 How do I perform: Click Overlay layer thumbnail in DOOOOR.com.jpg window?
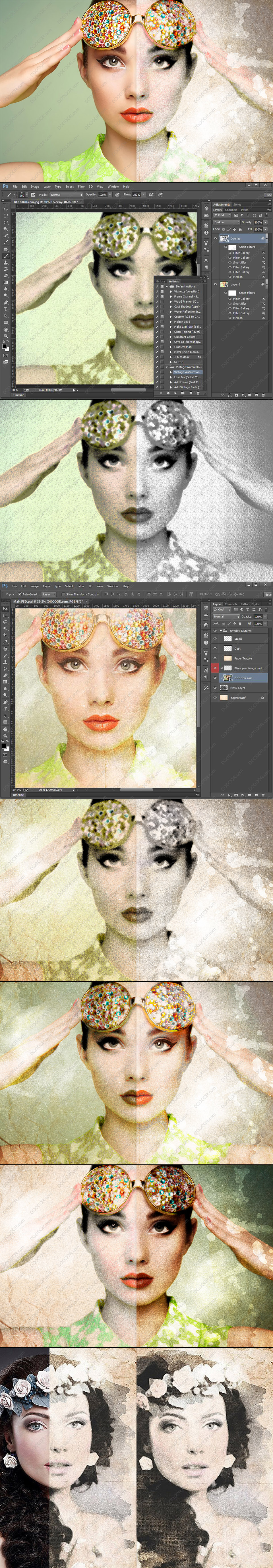[x=224, y=239]
